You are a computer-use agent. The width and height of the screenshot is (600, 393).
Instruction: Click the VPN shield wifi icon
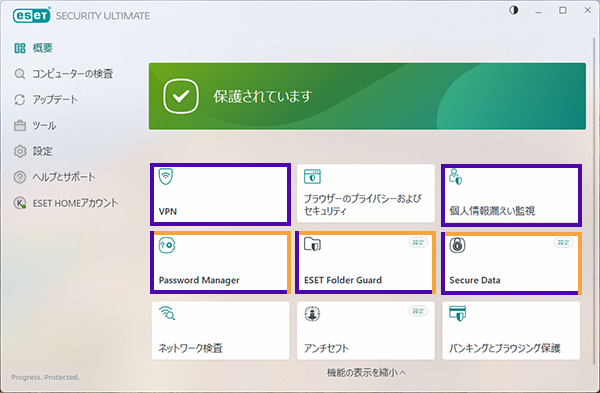[166, 176]
